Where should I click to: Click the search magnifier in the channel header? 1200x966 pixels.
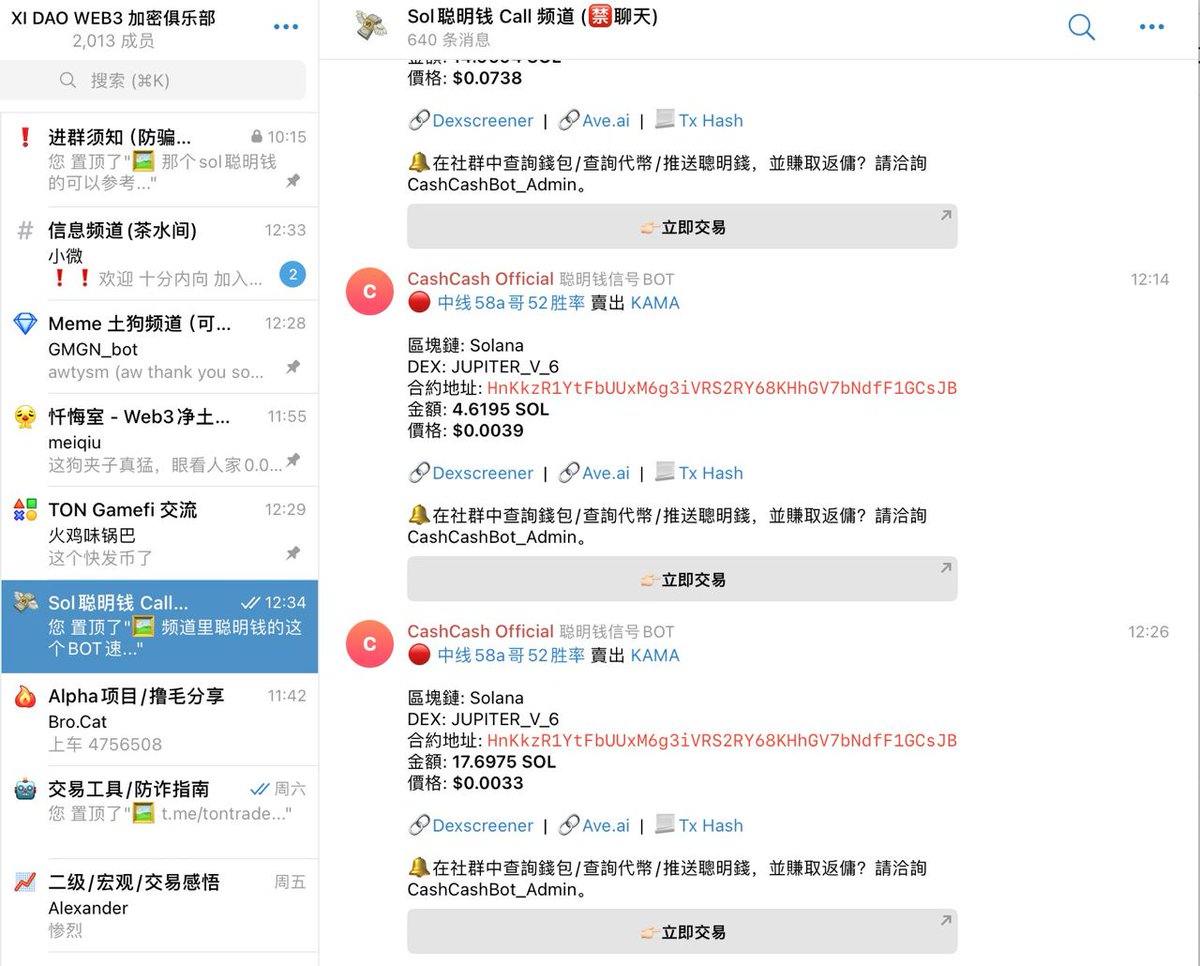[1081, 27]
